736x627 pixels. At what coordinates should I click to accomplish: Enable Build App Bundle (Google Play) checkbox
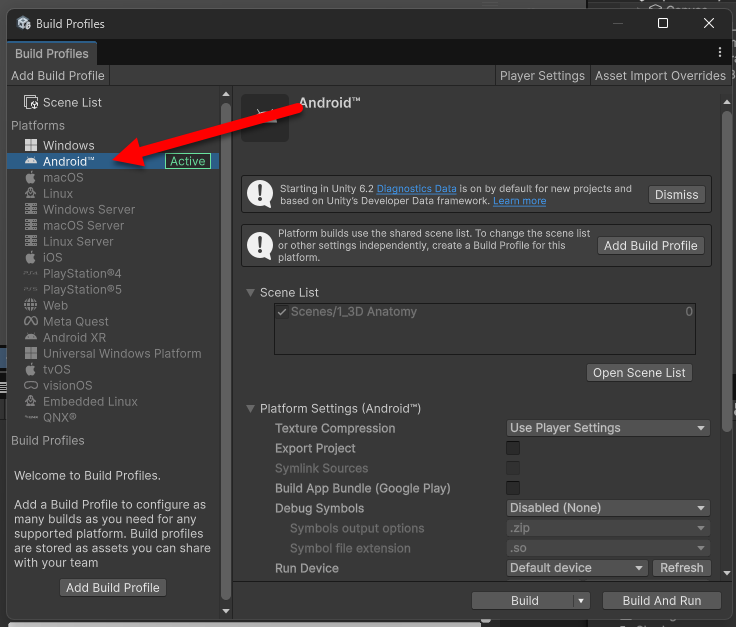pyautogui.click(x=513, y=488)
